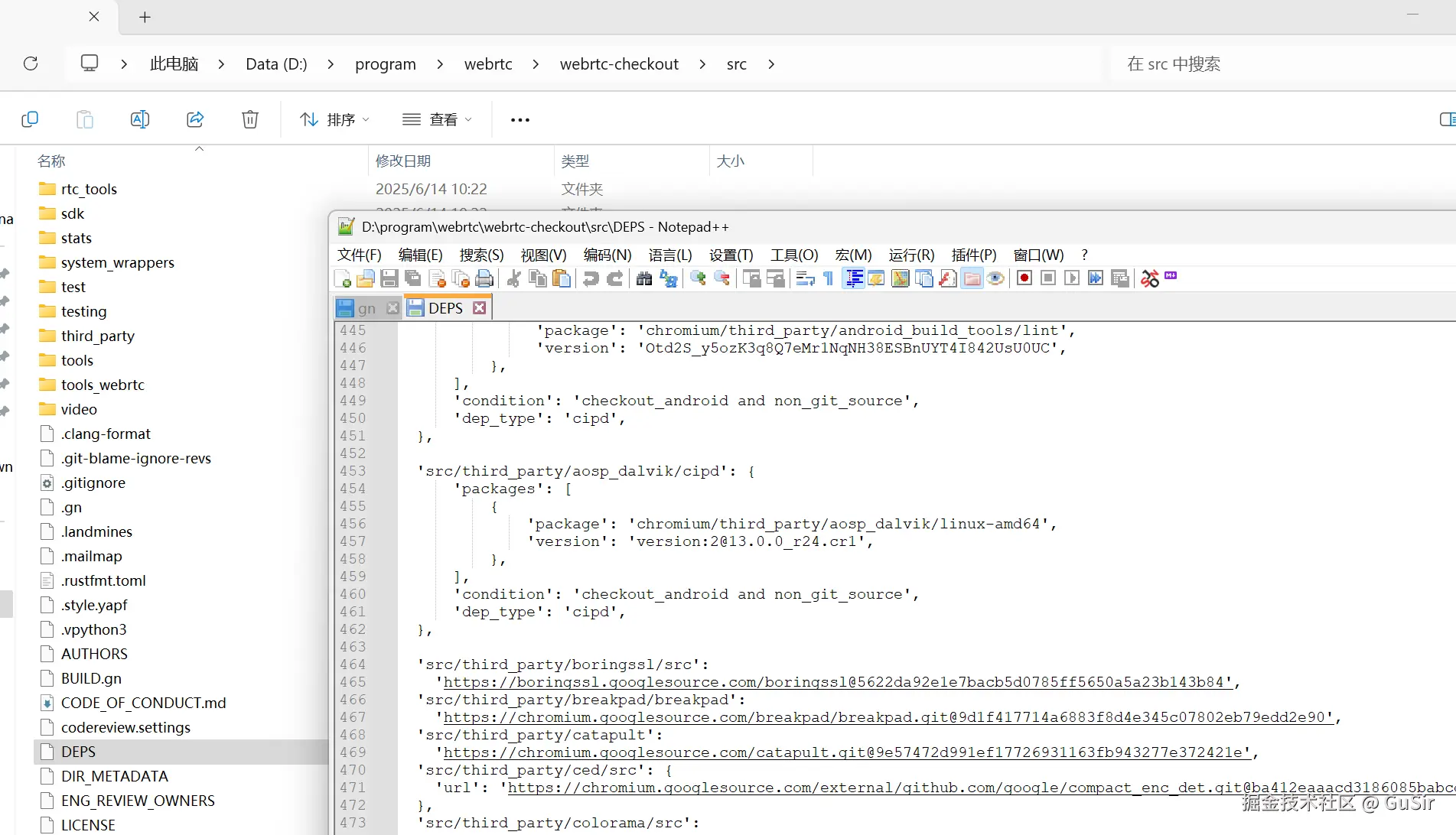The image size is (1456, 835).
Task: Toggle synchronized vertical scrolling
Action: (751, 279)
